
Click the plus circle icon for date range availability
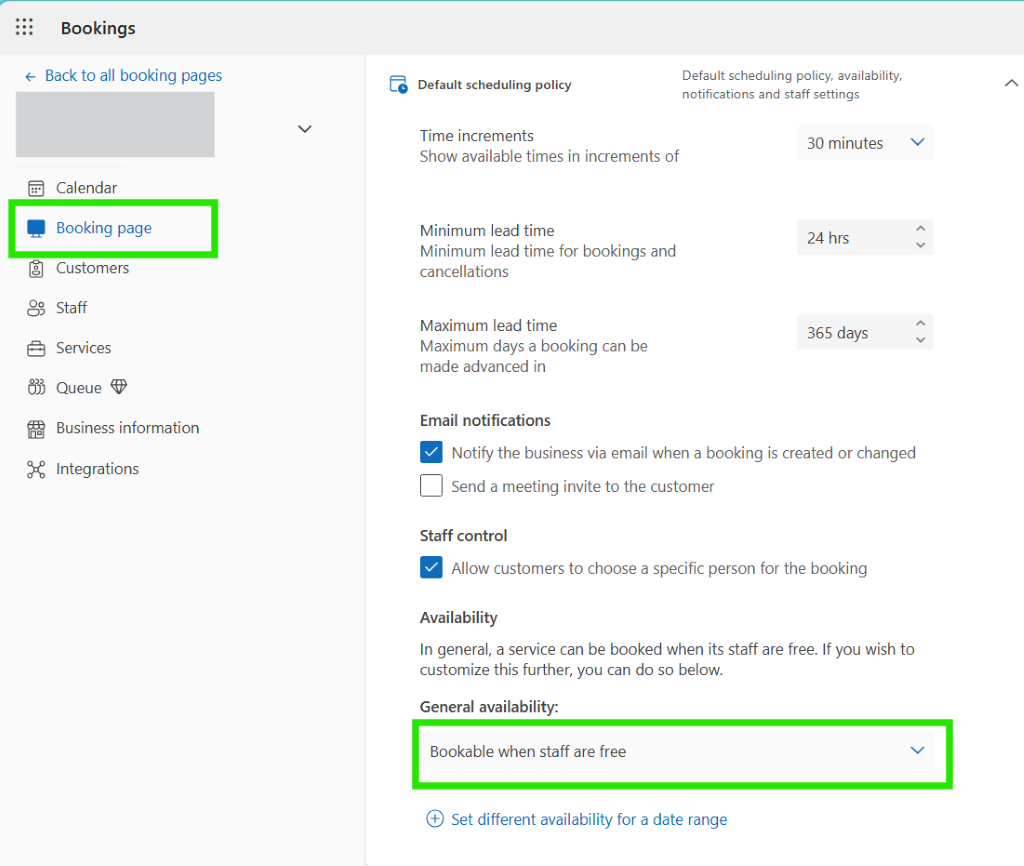pyautogui.click(x=435, y=818)
